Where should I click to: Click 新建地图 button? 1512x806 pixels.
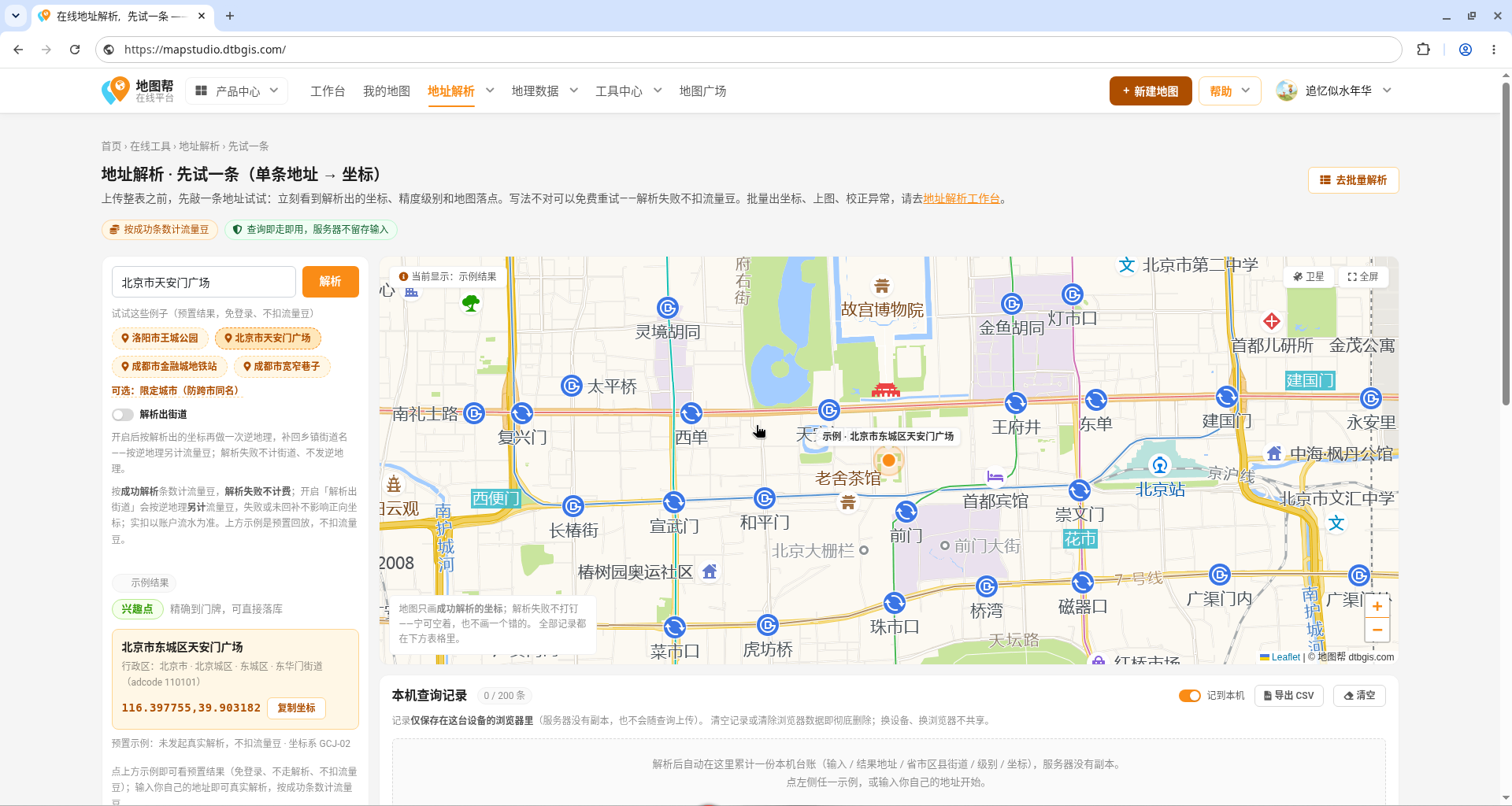tap(1151, 91)
